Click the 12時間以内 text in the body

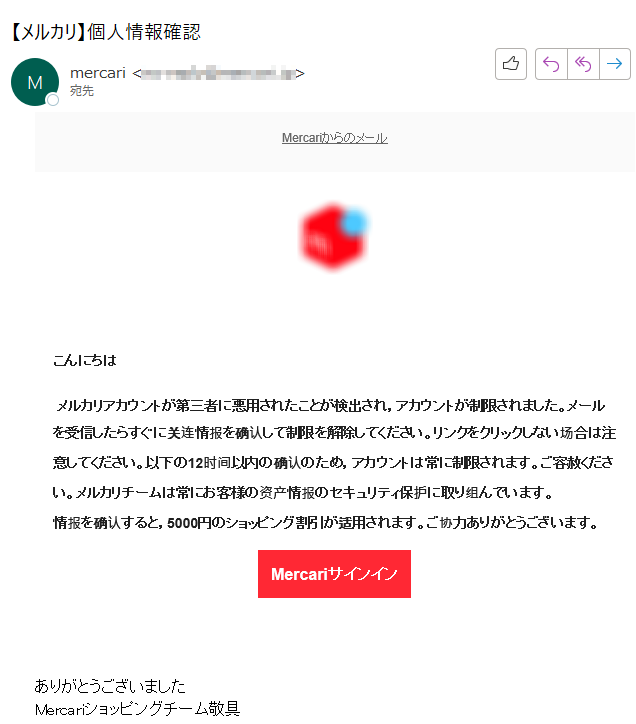point(223,463)
